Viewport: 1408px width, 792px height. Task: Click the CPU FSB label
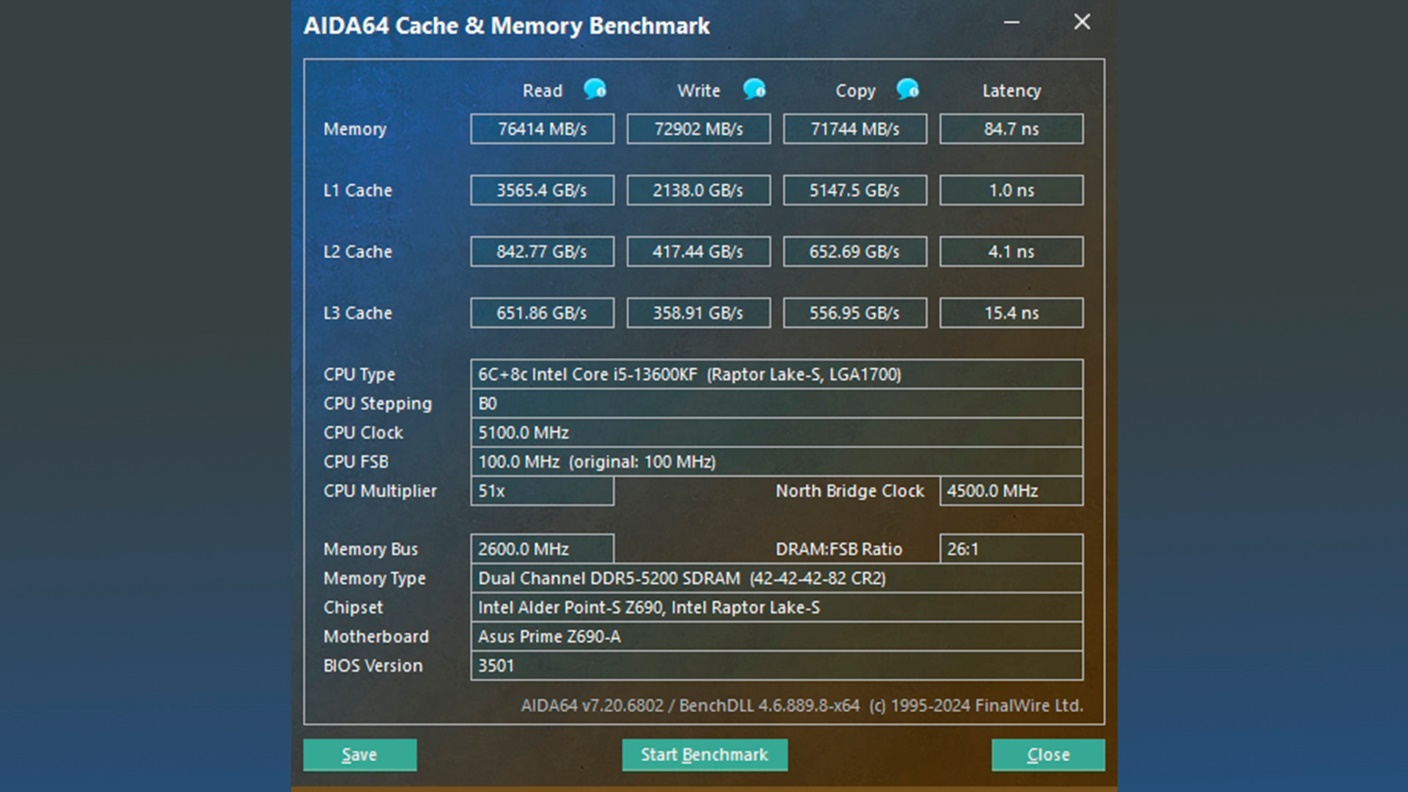pos(356,461)
